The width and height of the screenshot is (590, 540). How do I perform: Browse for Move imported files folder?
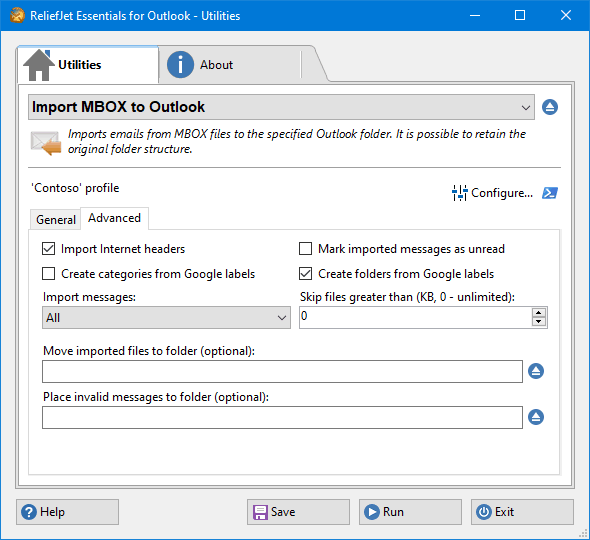point(536,371)
